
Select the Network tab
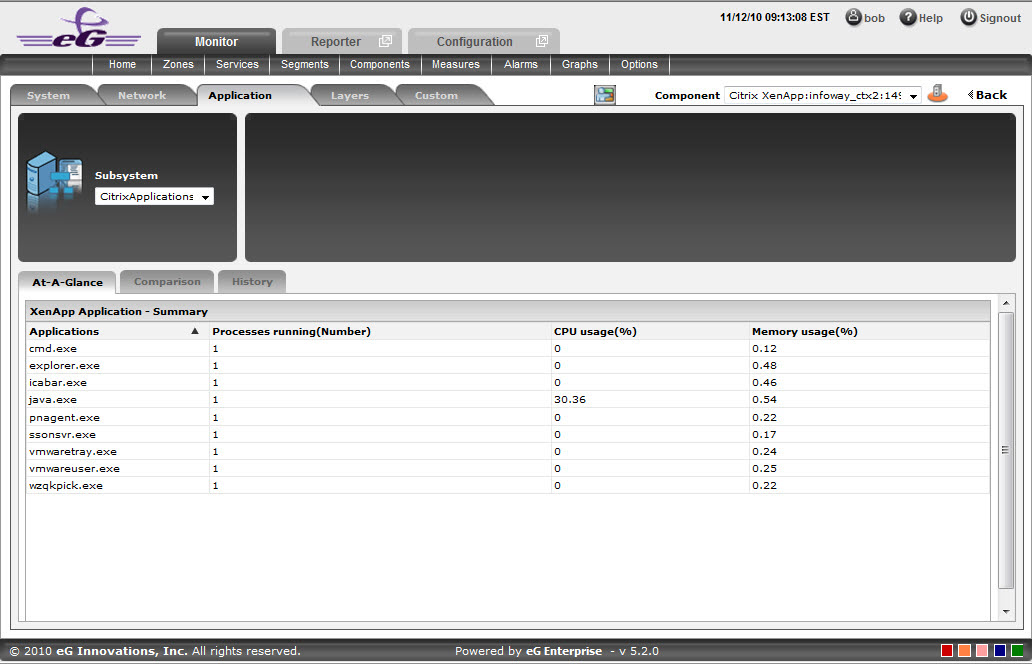pyautogui.click(x=142, y=95)
